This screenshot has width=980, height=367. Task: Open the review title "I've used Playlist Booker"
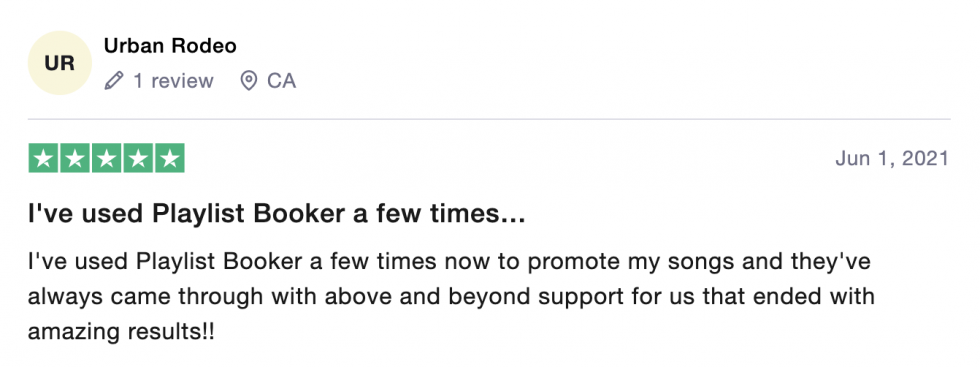click(x=276, y=214)
